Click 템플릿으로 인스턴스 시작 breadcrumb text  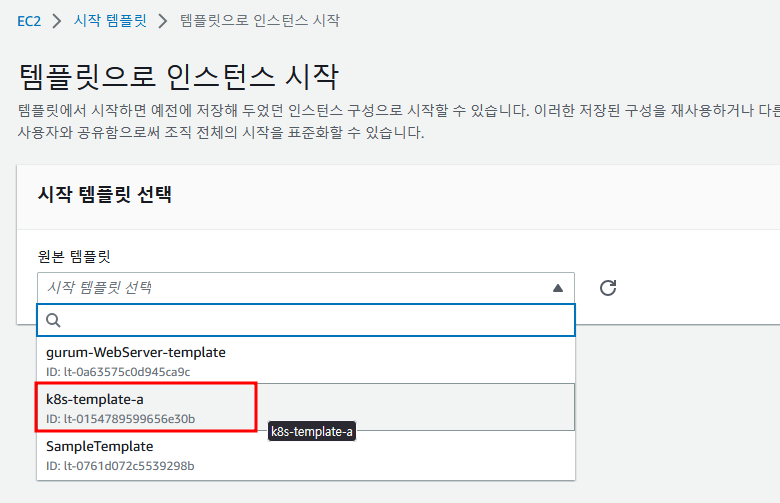click(260, 21)
